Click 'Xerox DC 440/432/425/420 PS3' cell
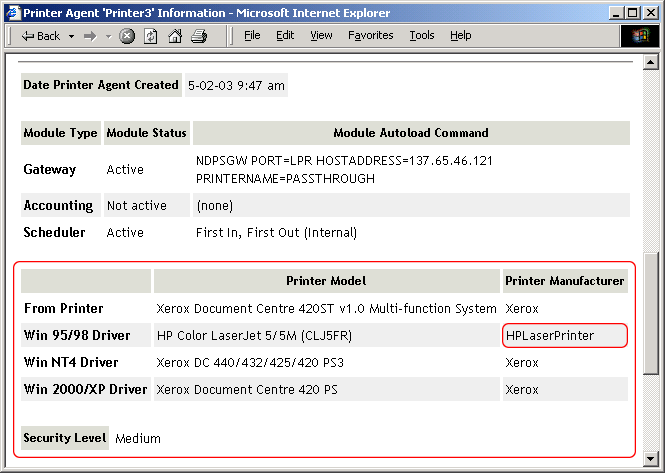Viewport: 665px width, 473px height. tap(250, 363)
